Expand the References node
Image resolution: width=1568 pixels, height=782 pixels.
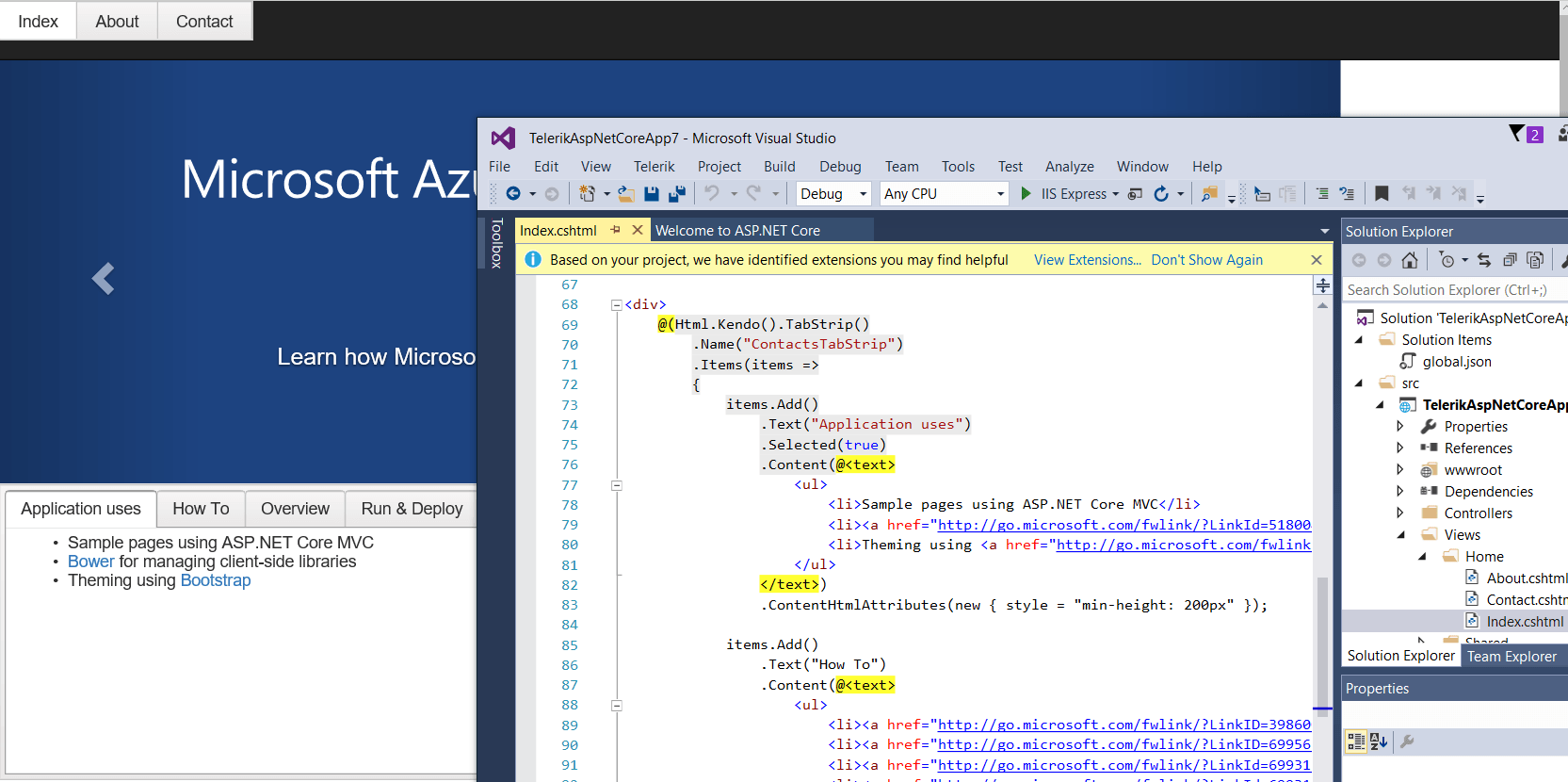pos(1400,448)
